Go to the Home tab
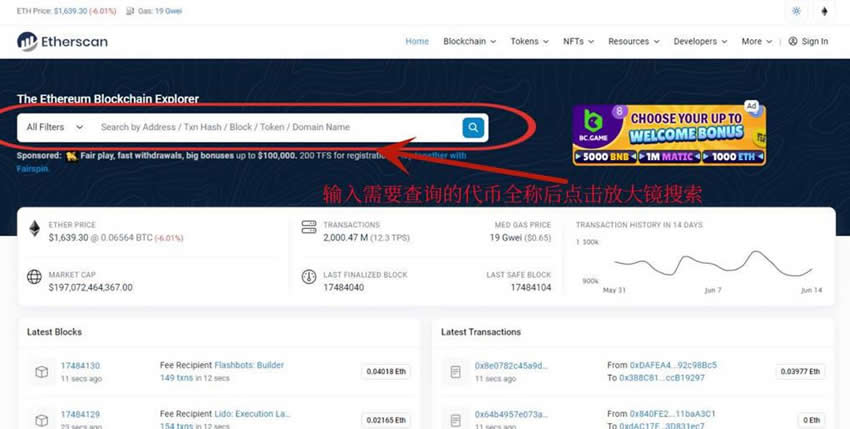This screenshot has height=429, width=850. tap(417, 41)
